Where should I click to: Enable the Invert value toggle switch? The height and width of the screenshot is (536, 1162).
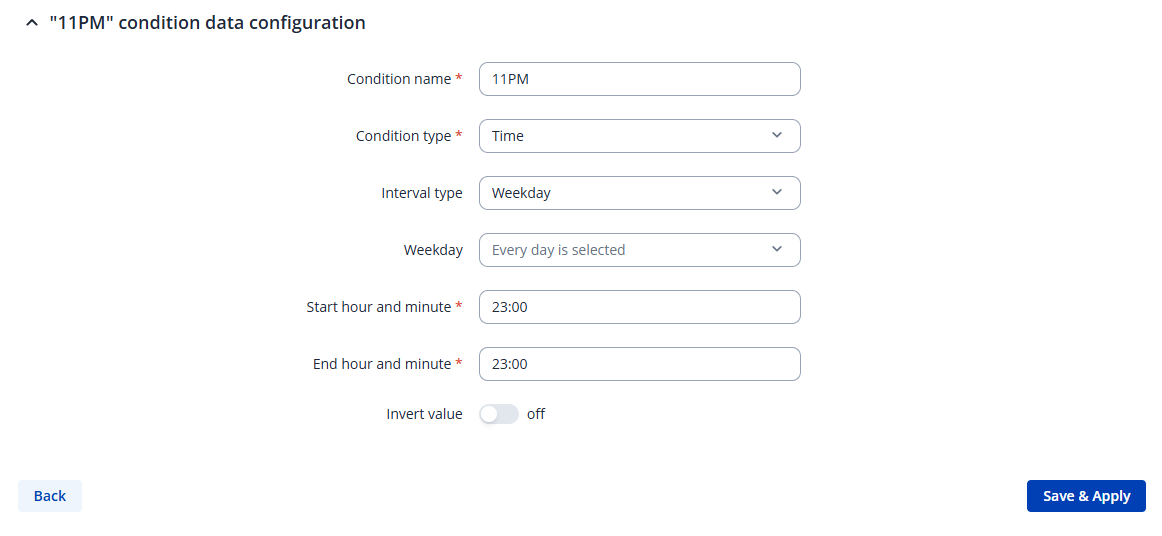[499, 414]
